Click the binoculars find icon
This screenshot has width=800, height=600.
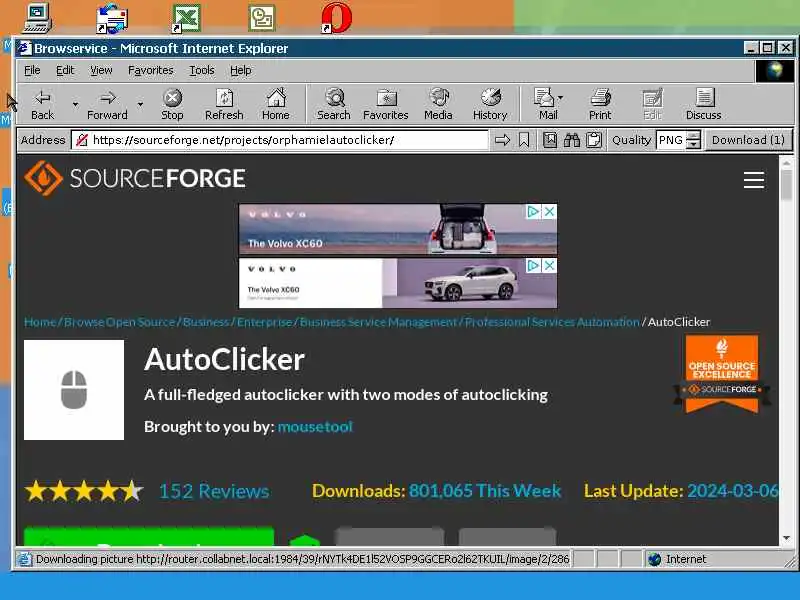(571, 140)
